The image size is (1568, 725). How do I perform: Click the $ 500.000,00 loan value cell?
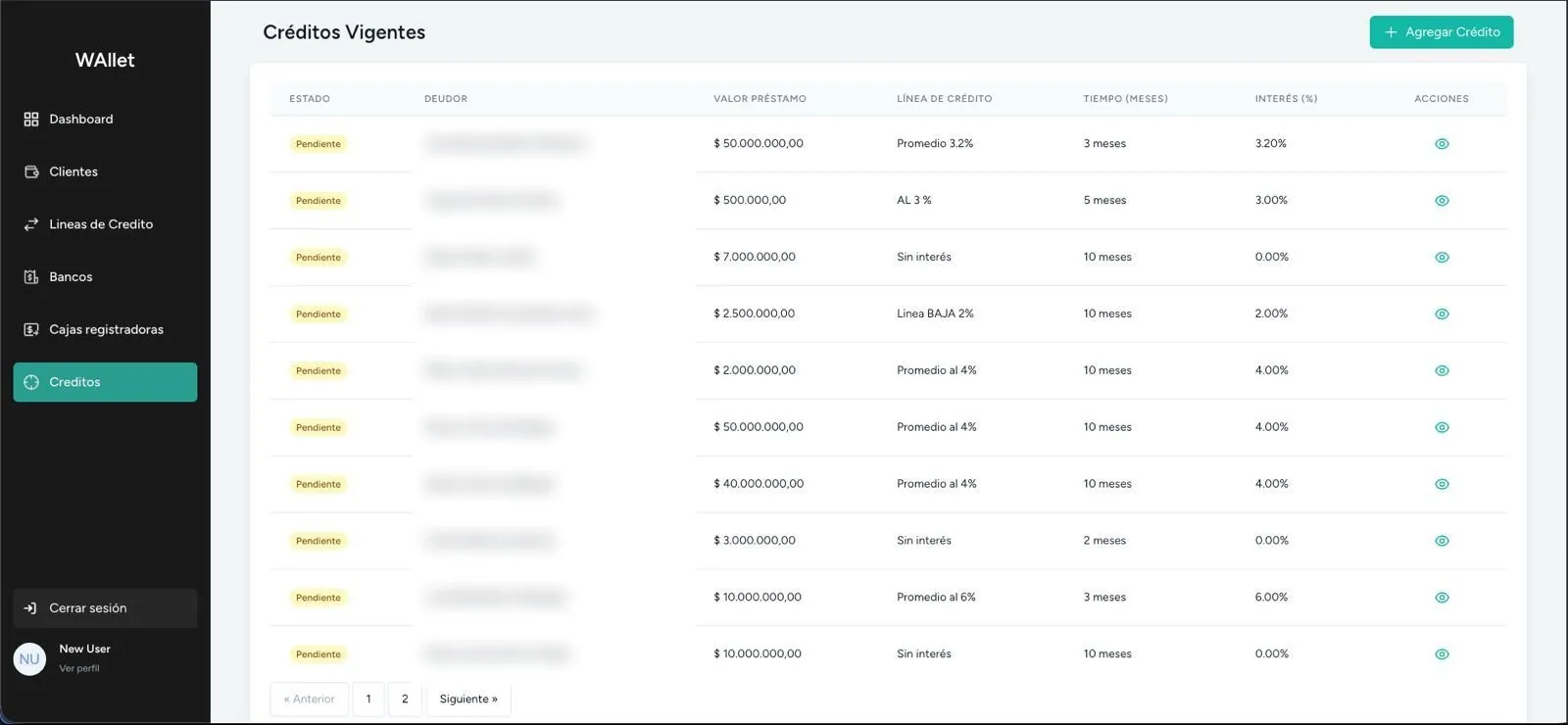(750, 200)
